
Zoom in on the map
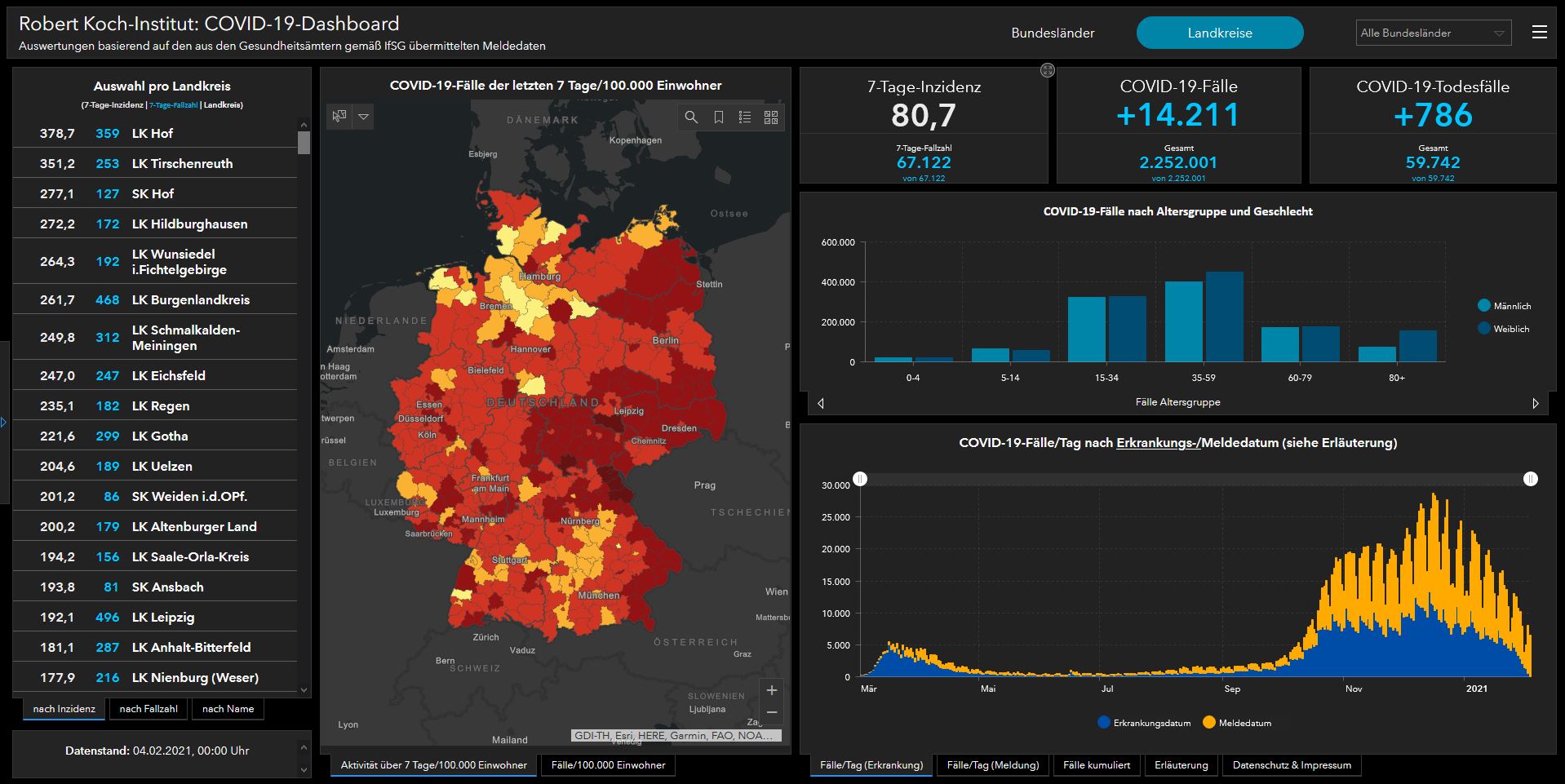click(x=771, y=690)
